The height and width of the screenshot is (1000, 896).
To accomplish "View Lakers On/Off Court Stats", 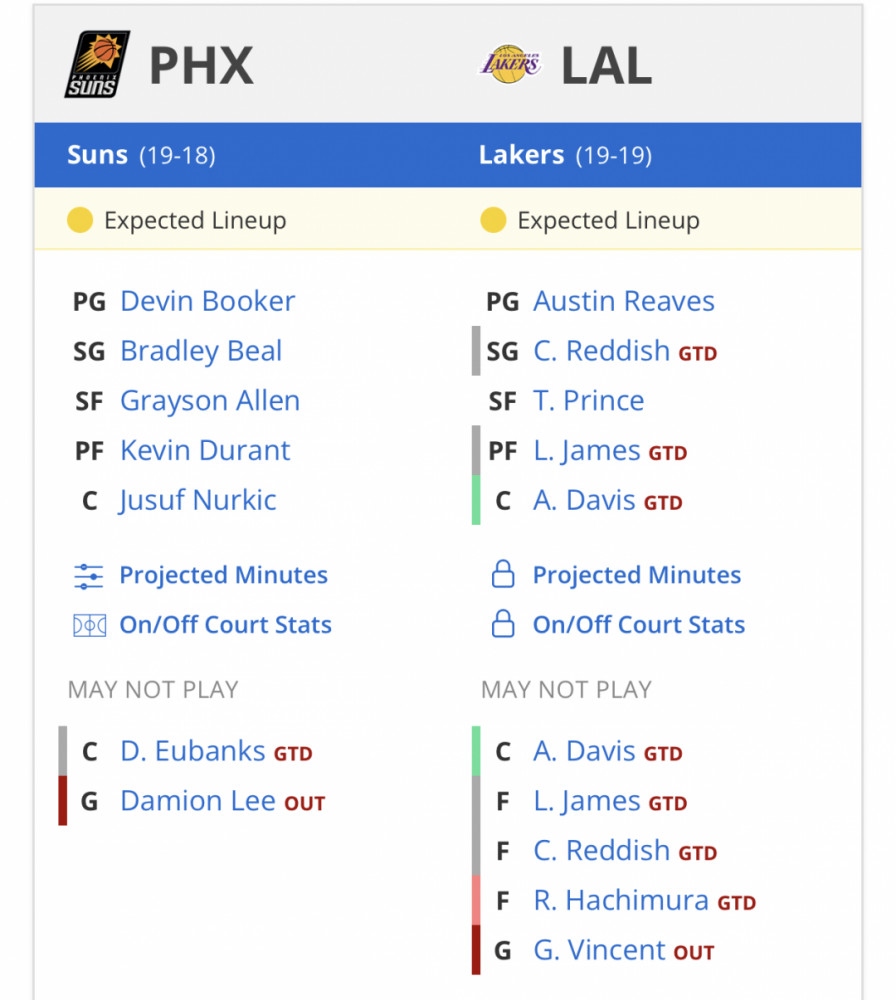I will (639, 625).
